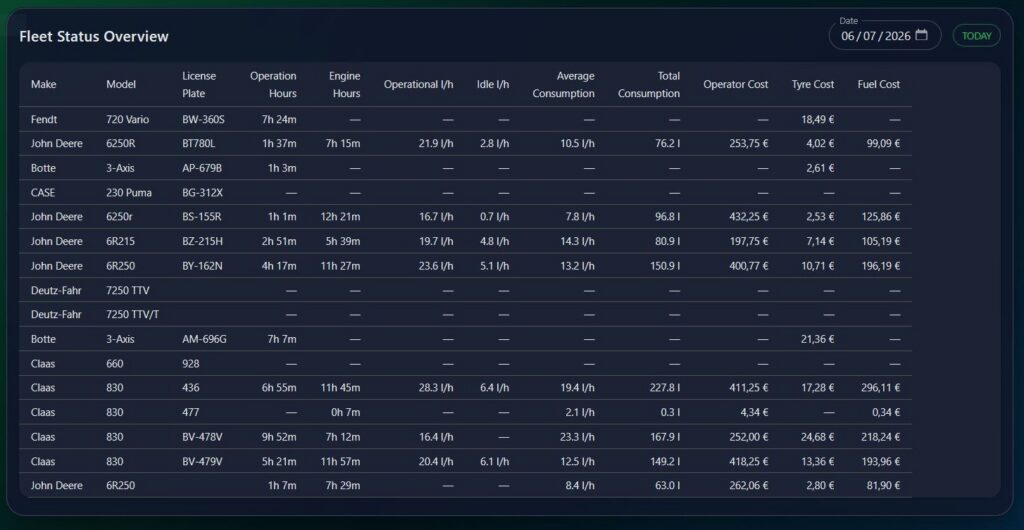1024x530 pixels.
Task: Select license plate 436
Action: pos(191,388)
